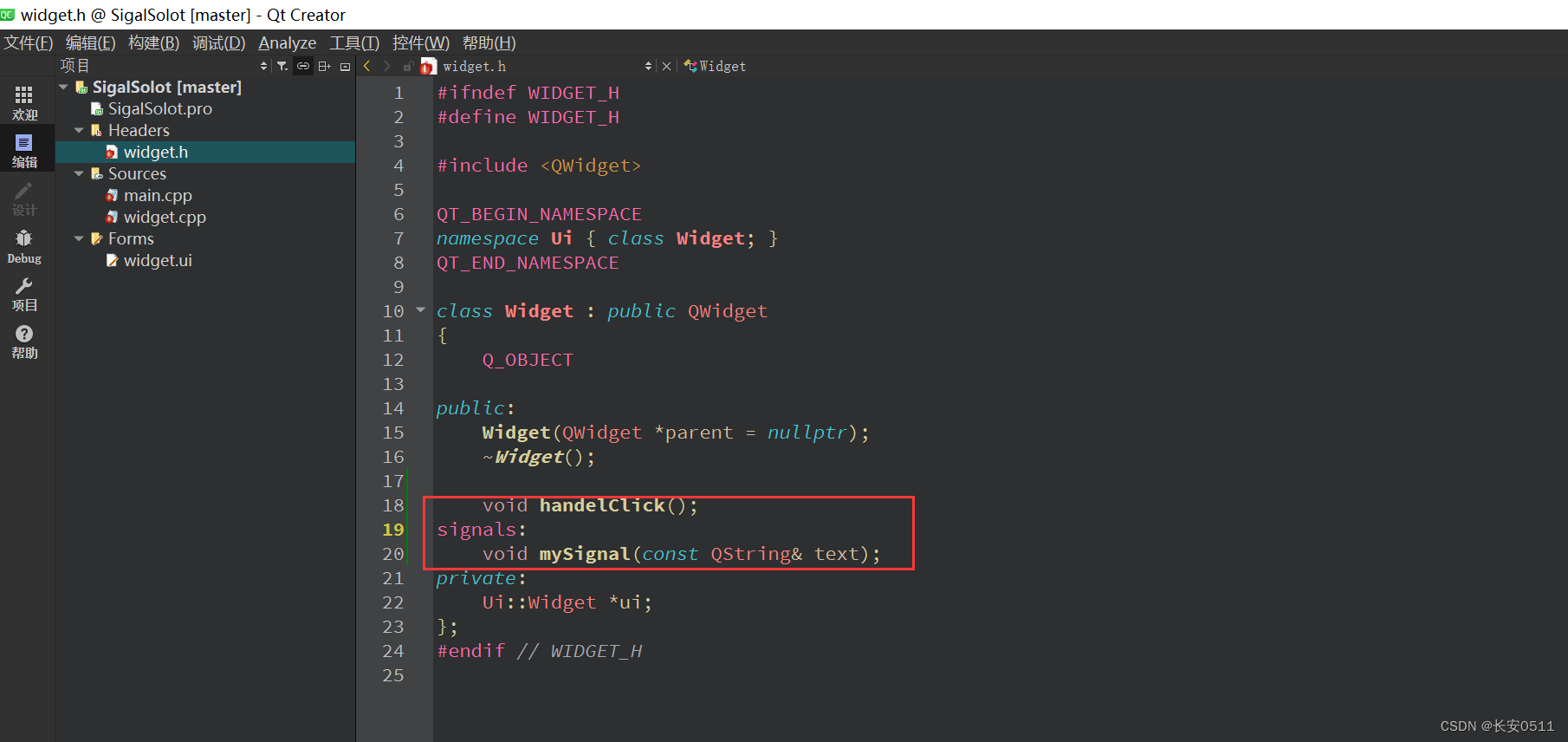Select the Forms folder label
1568x742 pixels.
131,238
